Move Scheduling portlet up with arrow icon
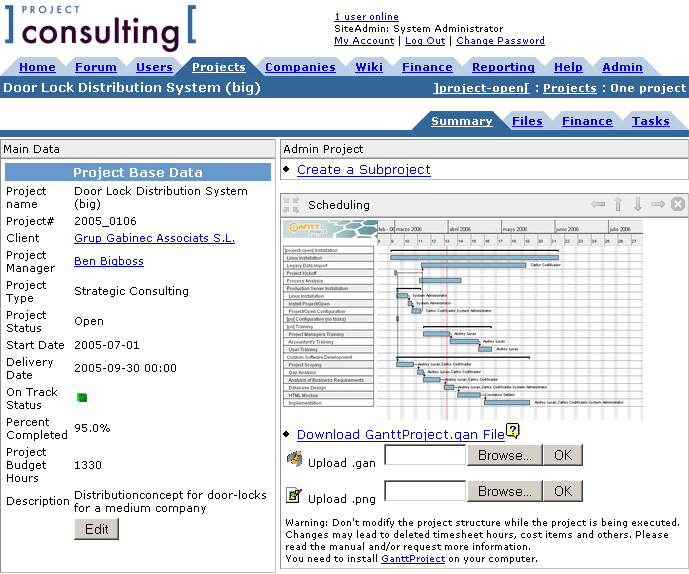The height and width of the screenshot is (574, 689). click(x=618, y=204)
